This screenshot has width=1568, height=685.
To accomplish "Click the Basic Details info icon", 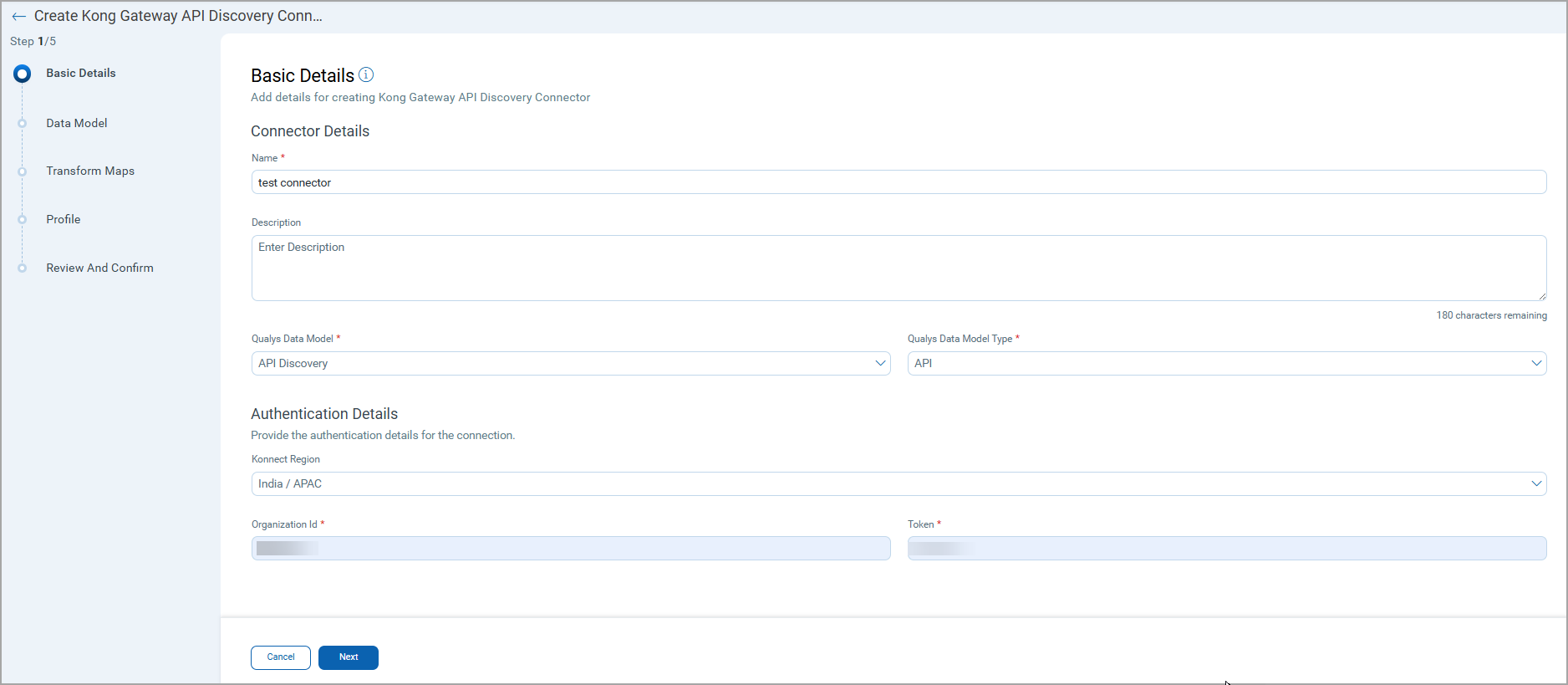I will pyautogui.click(x=366, y=75).
